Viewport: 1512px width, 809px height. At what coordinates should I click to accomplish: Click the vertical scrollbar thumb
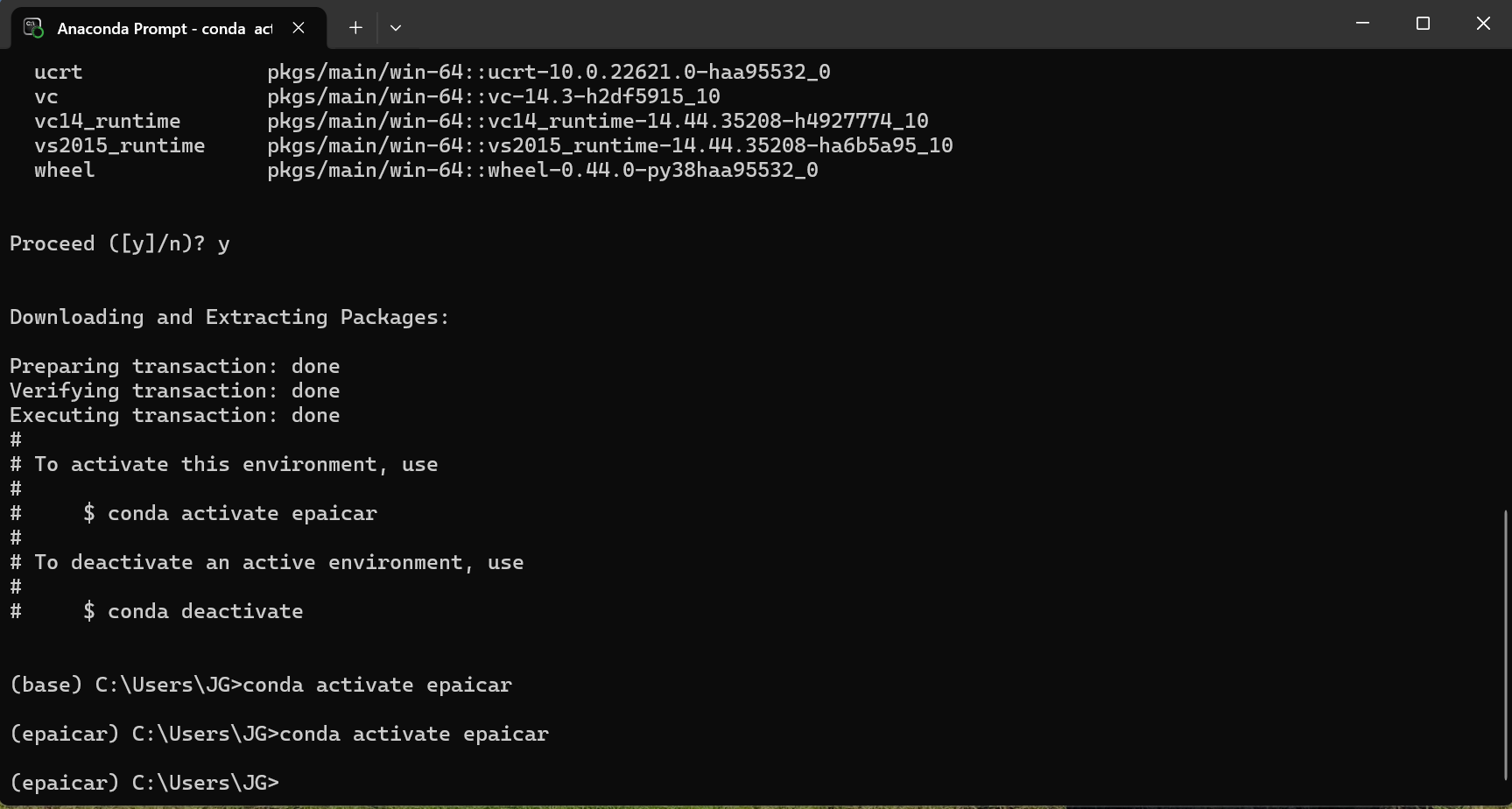pyautogui.click(x=1507, y=645)
